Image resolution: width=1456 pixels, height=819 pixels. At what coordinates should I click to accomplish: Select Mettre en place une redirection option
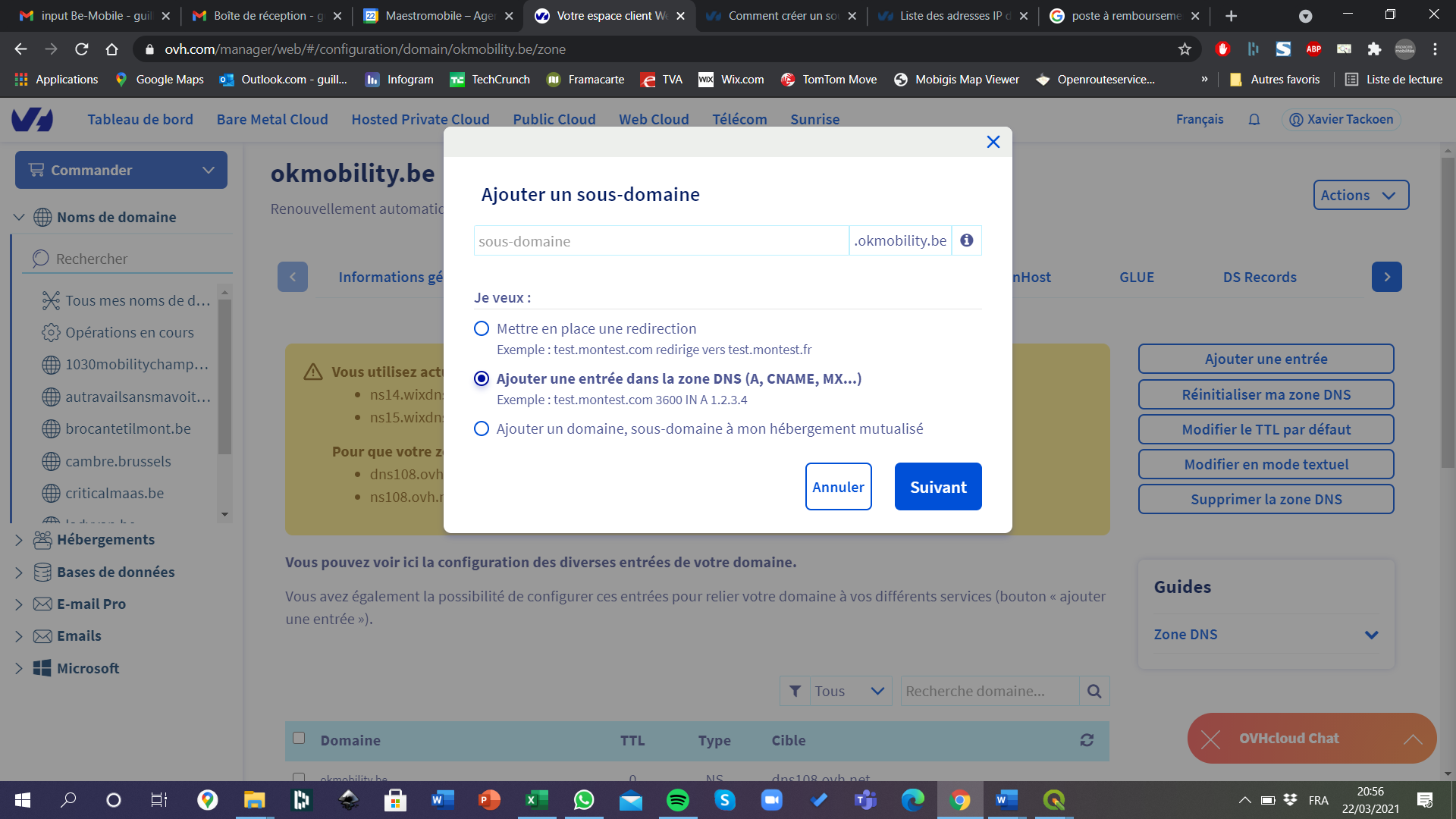pos(482,328)
